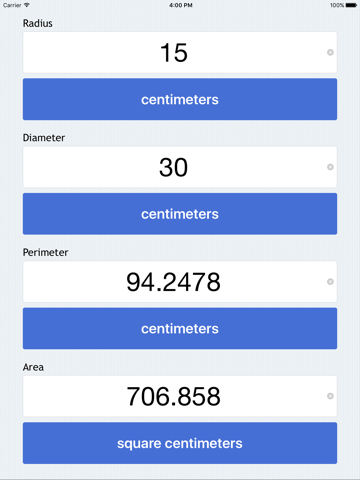Tap the Diameter label
Screen dimensions: 360x480
tap(44, 138)
